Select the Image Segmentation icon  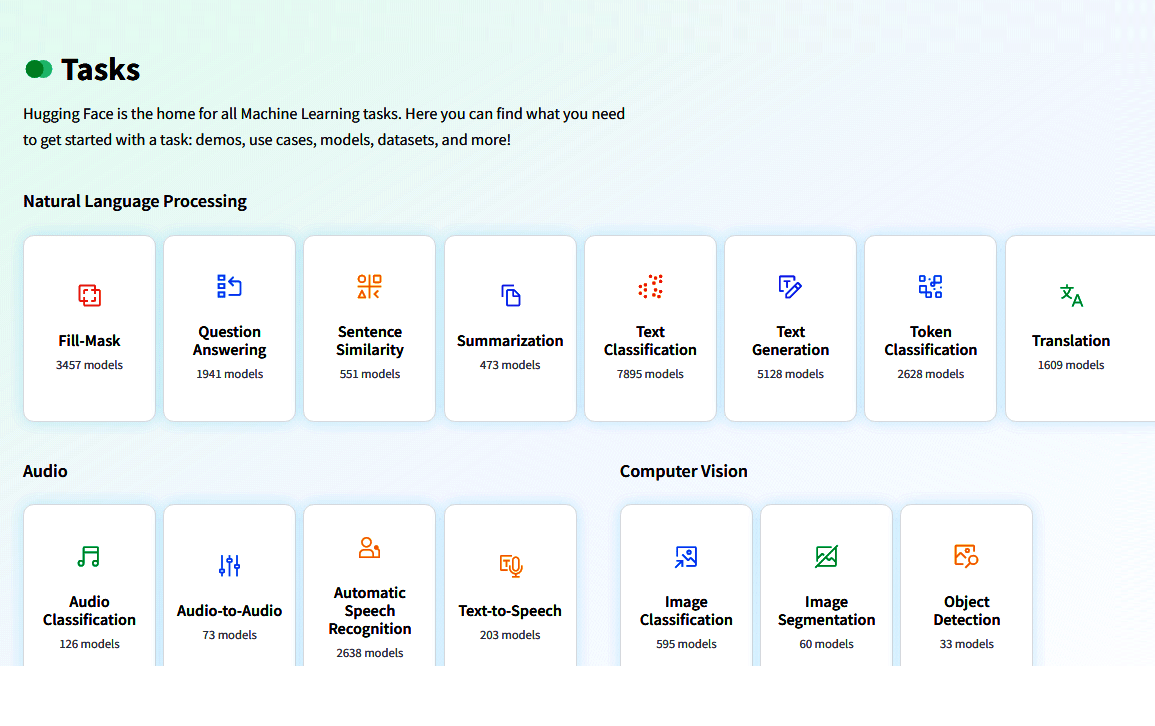click(x=826, y=557)
